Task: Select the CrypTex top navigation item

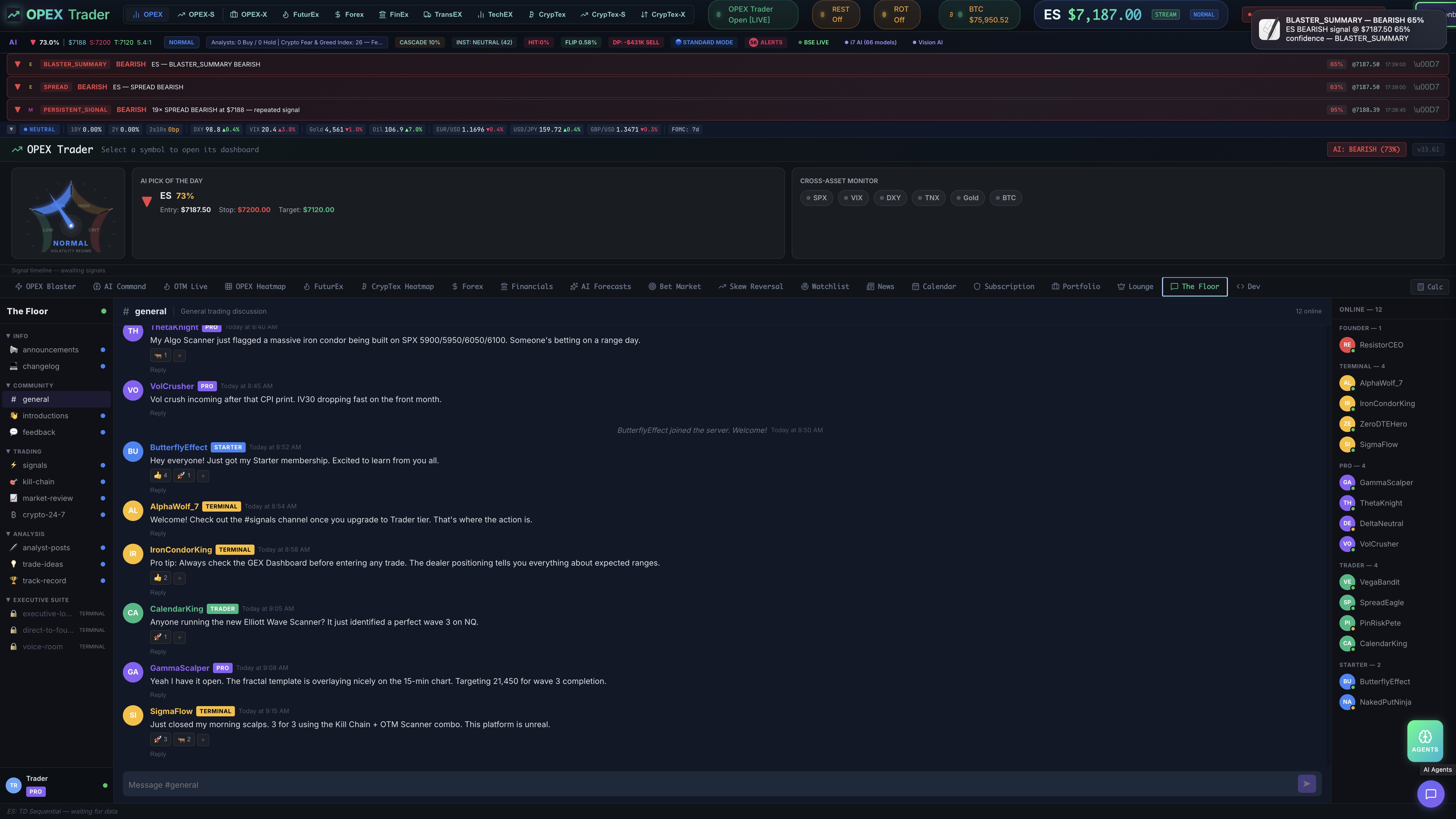Action: pos(547,15)
